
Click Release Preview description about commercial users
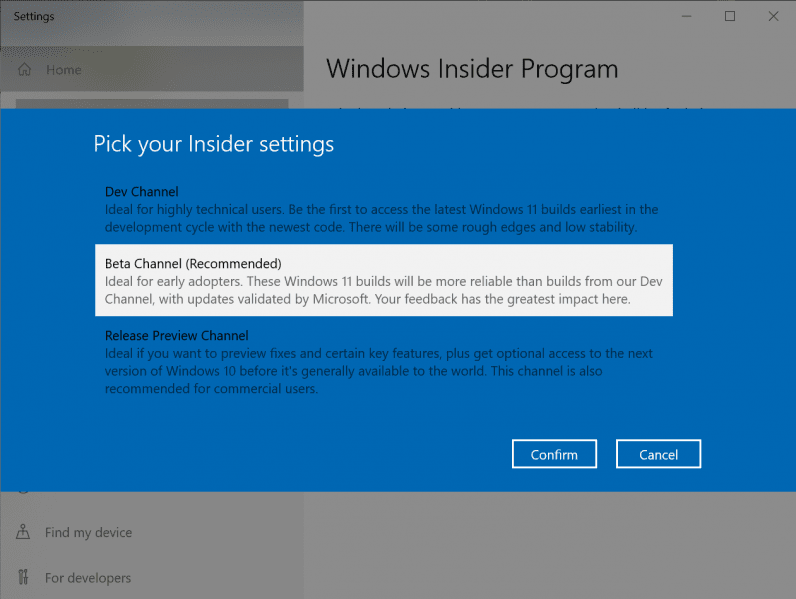pyautogui.click(x=379, y=371)
